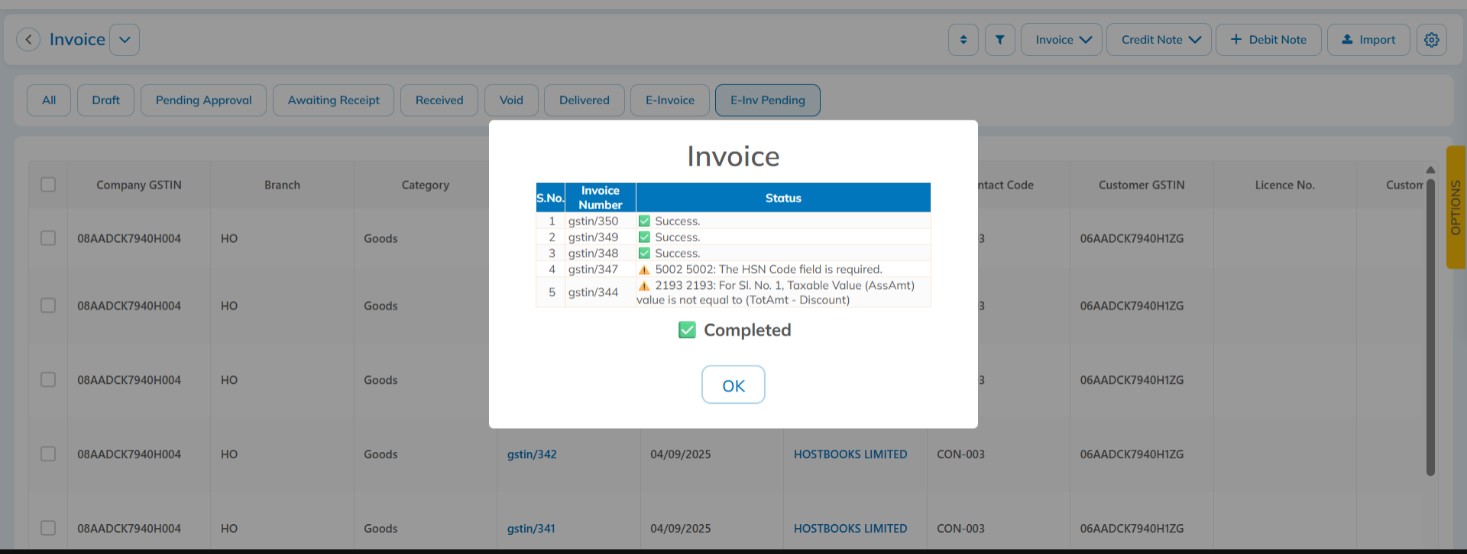Toggle the select-all header checkbox

point(48,184)
